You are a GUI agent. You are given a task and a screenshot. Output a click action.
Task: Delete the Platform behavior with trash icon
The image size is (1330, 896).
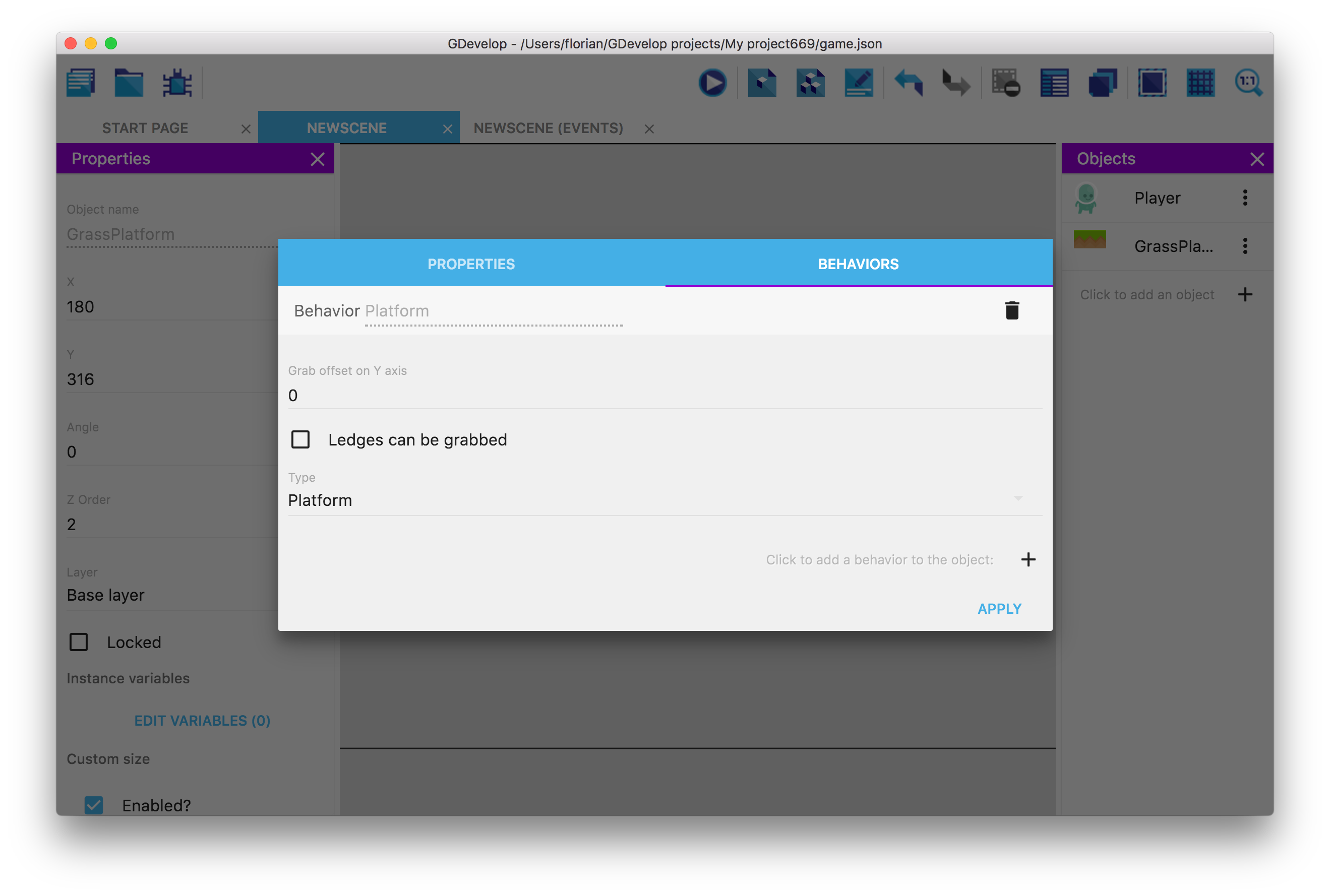(1012, 310)
